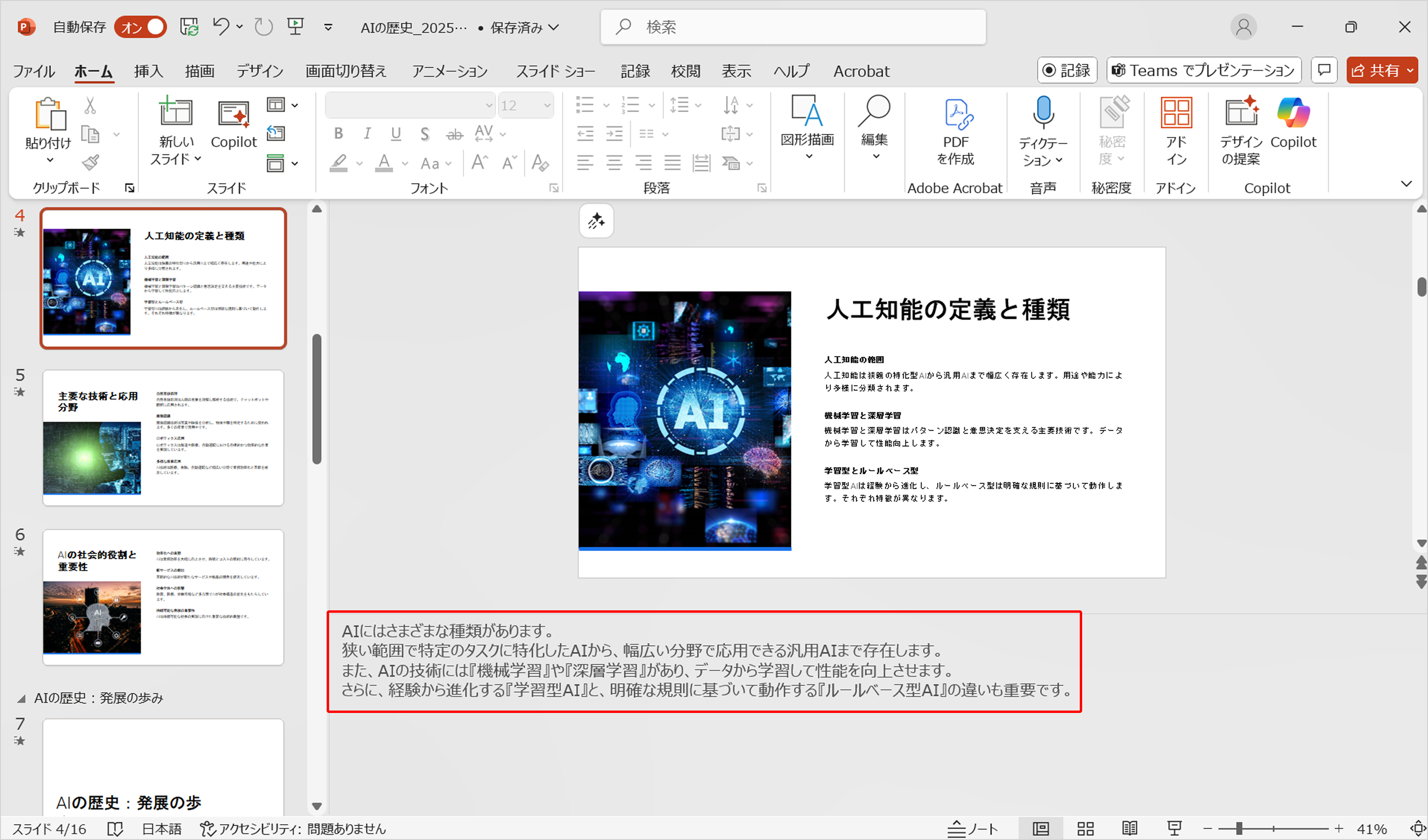
Task: Open the Share button dropdown
Action: click(1410, 71)
